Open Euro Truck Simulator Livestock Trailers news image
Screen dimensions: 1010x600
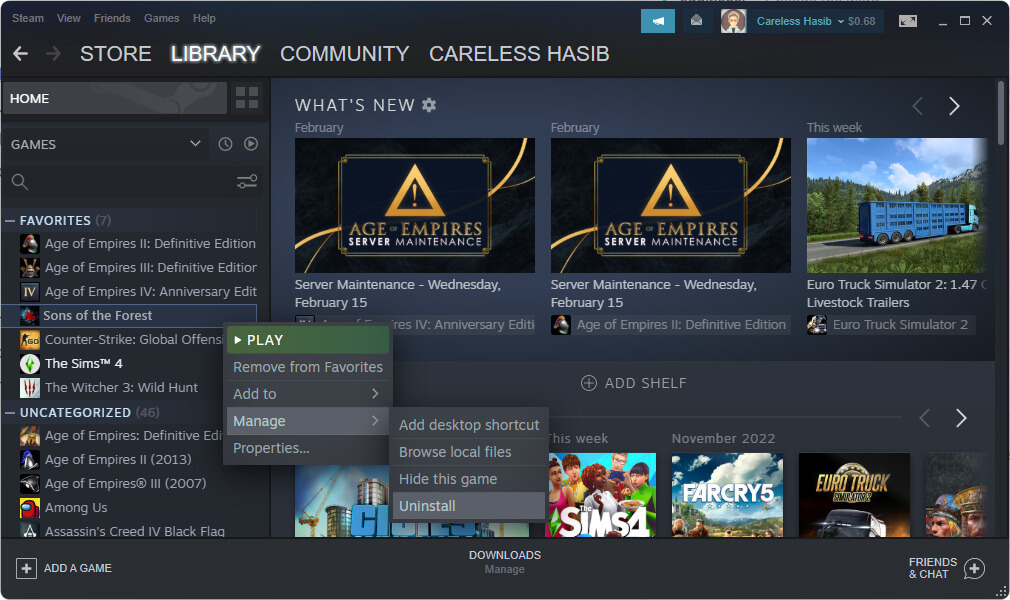(897, 205)
